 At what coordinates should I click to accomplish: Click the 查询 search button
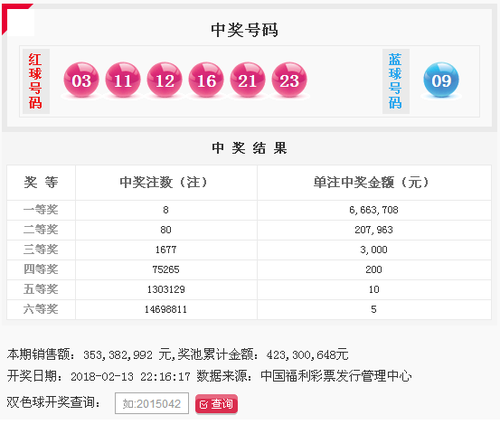pos(216,404)
